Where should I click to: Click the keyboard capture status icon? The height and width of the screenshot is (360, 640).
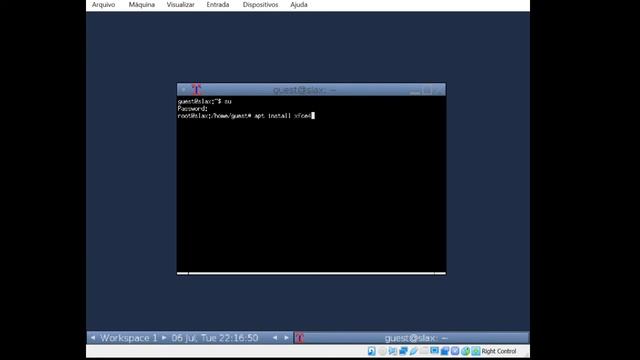coord(476,351)
